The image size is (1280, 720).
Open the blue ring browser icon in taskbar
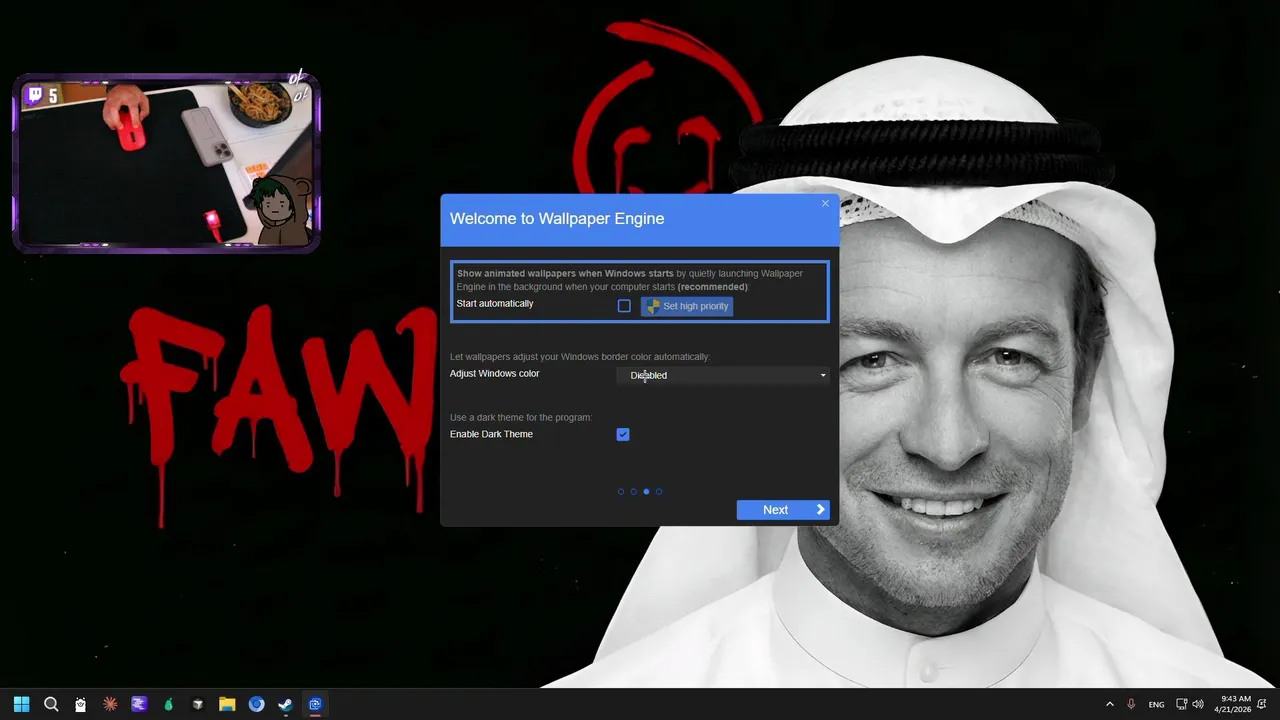[256, 704]
